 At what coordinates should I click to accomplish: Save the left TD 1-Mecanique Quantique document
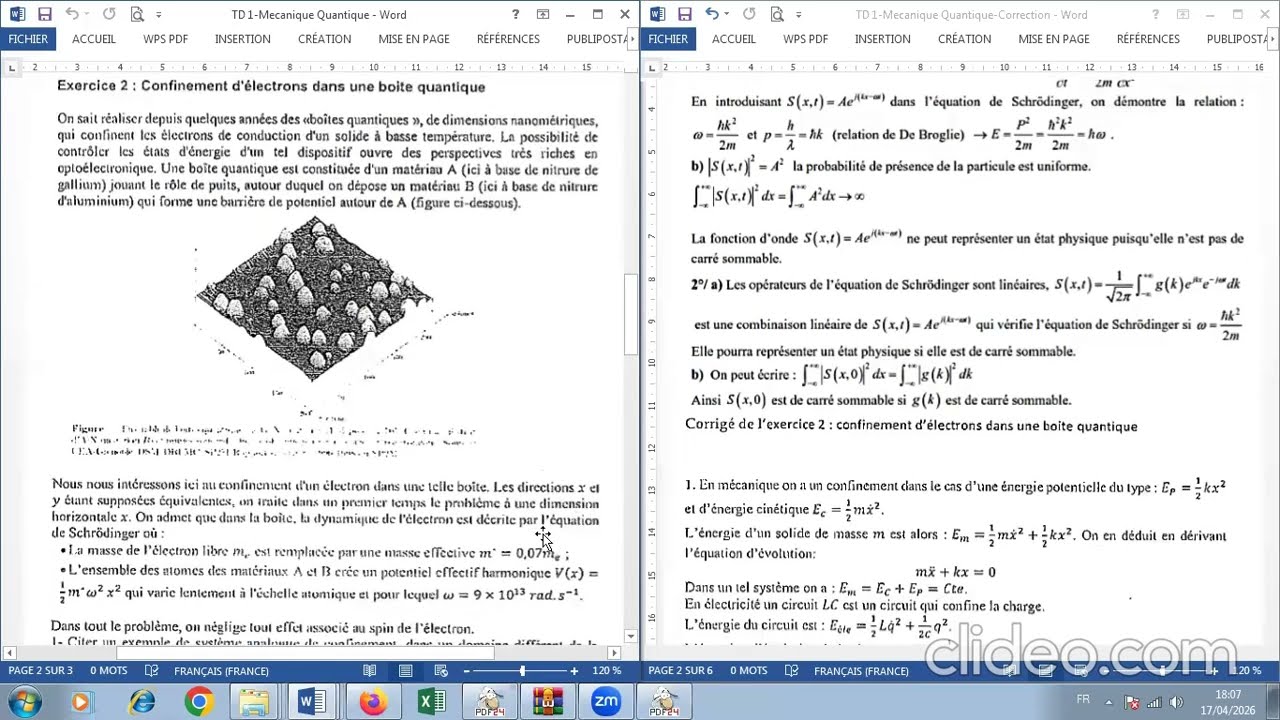coord(44,15)
